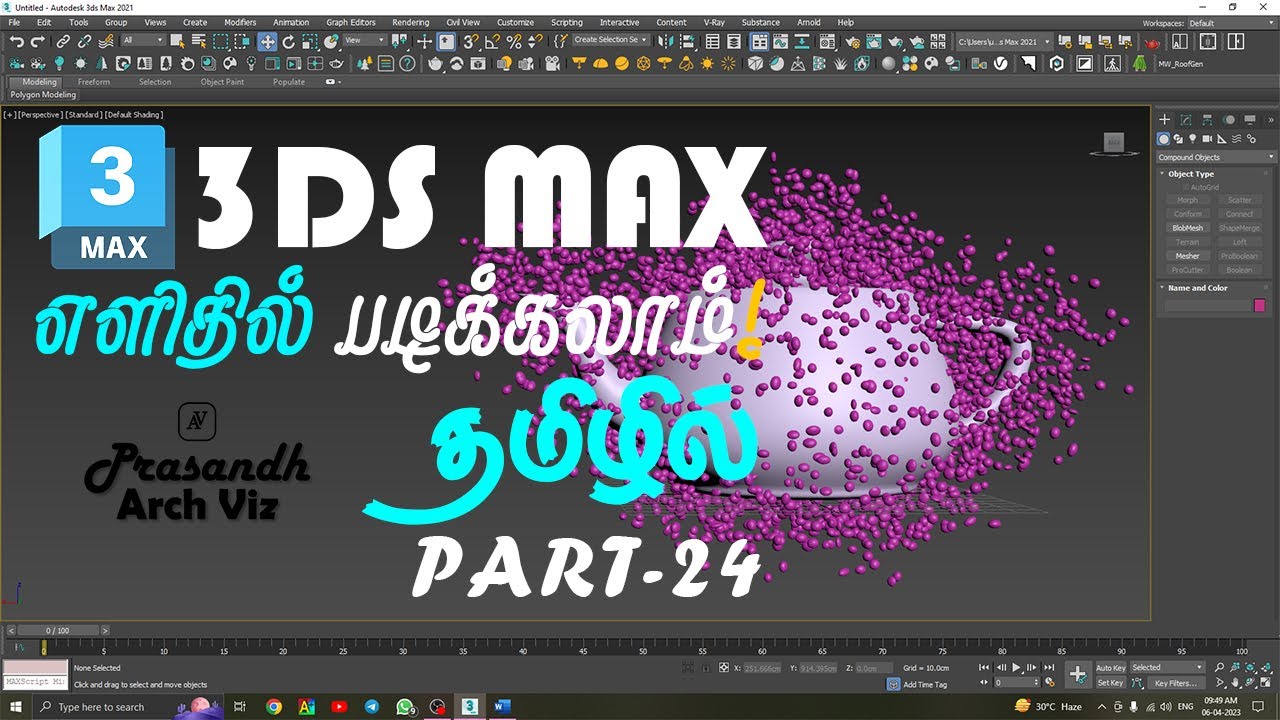Play the animation

[1016, 667]
